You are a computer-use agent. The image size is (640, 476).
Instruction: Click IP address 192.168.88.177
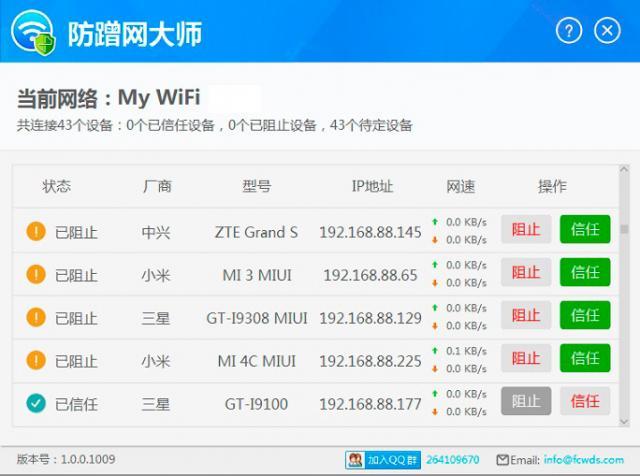[x=370, y=404]
